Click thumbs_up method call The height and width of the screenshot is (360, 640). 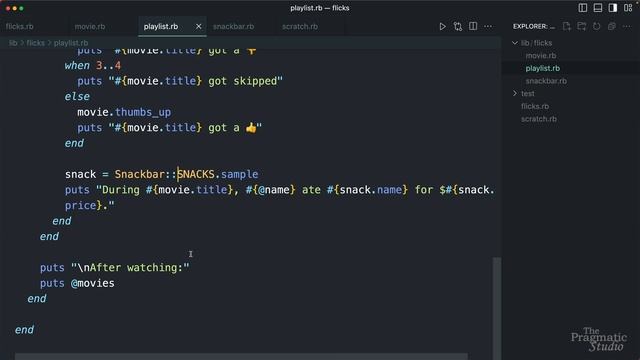click(x=143, y=112)
